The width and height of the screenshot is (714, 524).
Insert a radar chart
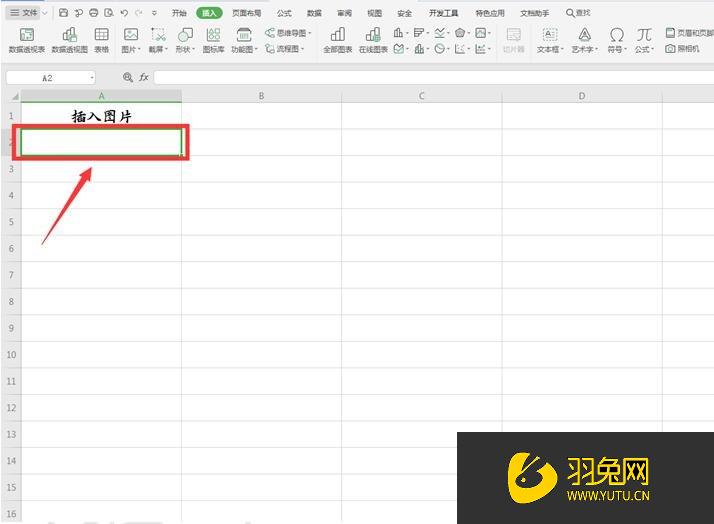pyautogui.click(x=460, y=33)
